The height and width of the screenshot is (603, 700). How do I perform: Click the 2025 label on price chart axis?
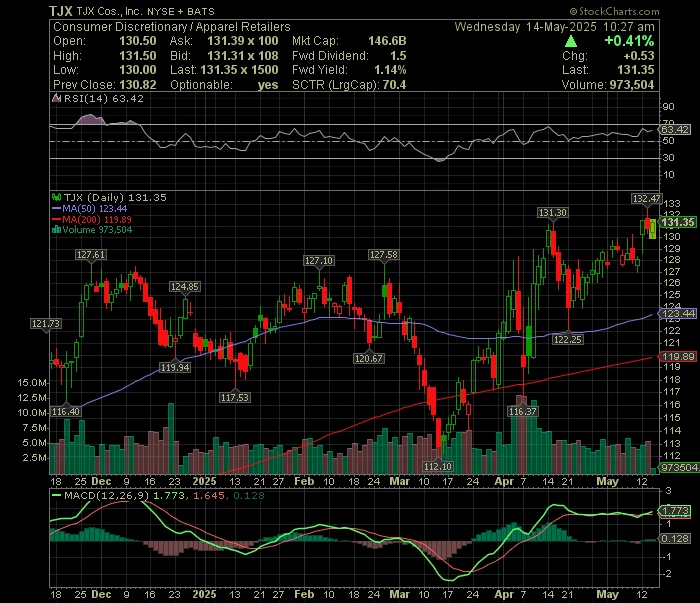(204, 481)
